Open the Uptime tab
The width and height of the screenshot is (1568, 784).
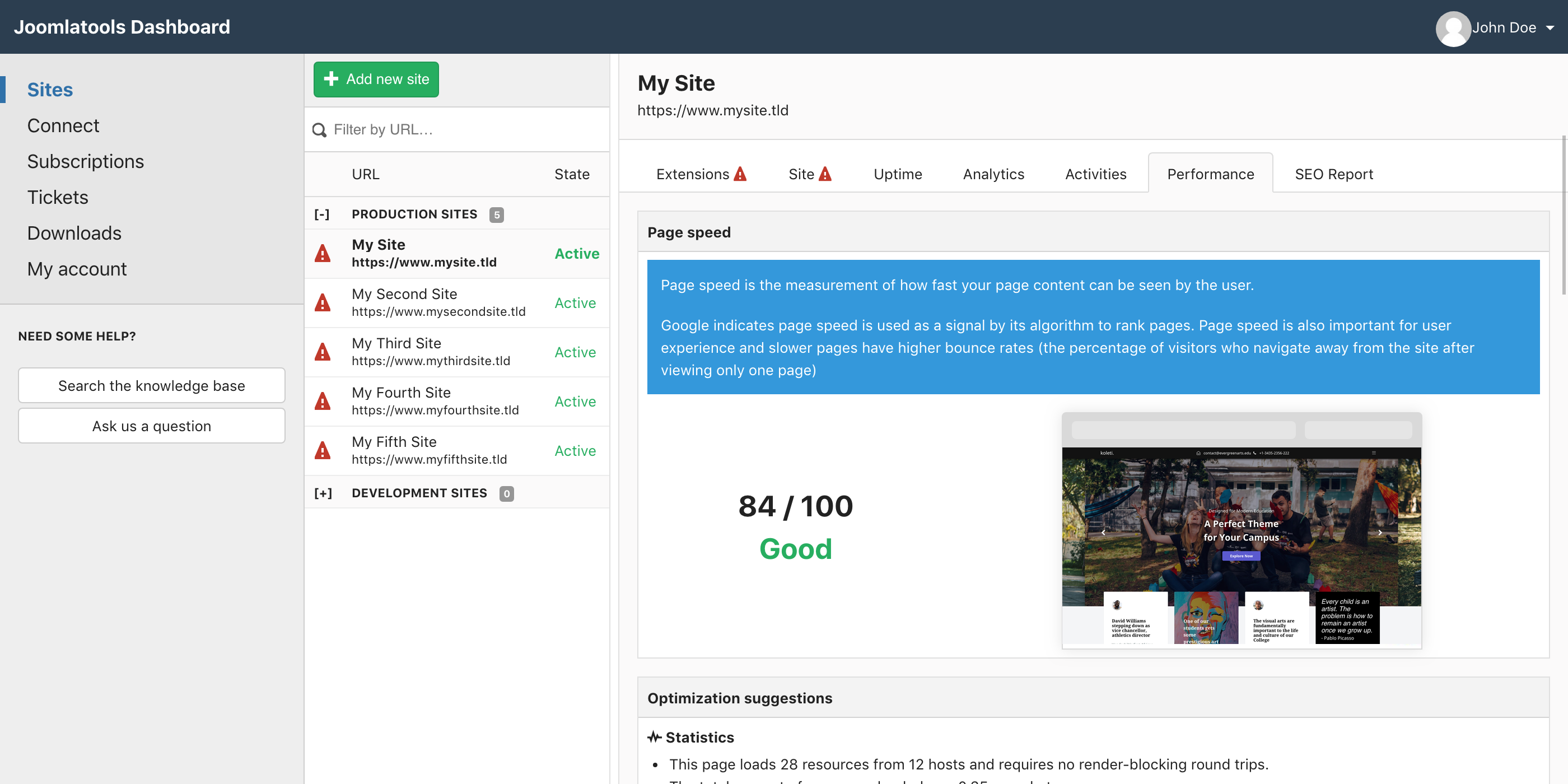(x=897, y=174)
